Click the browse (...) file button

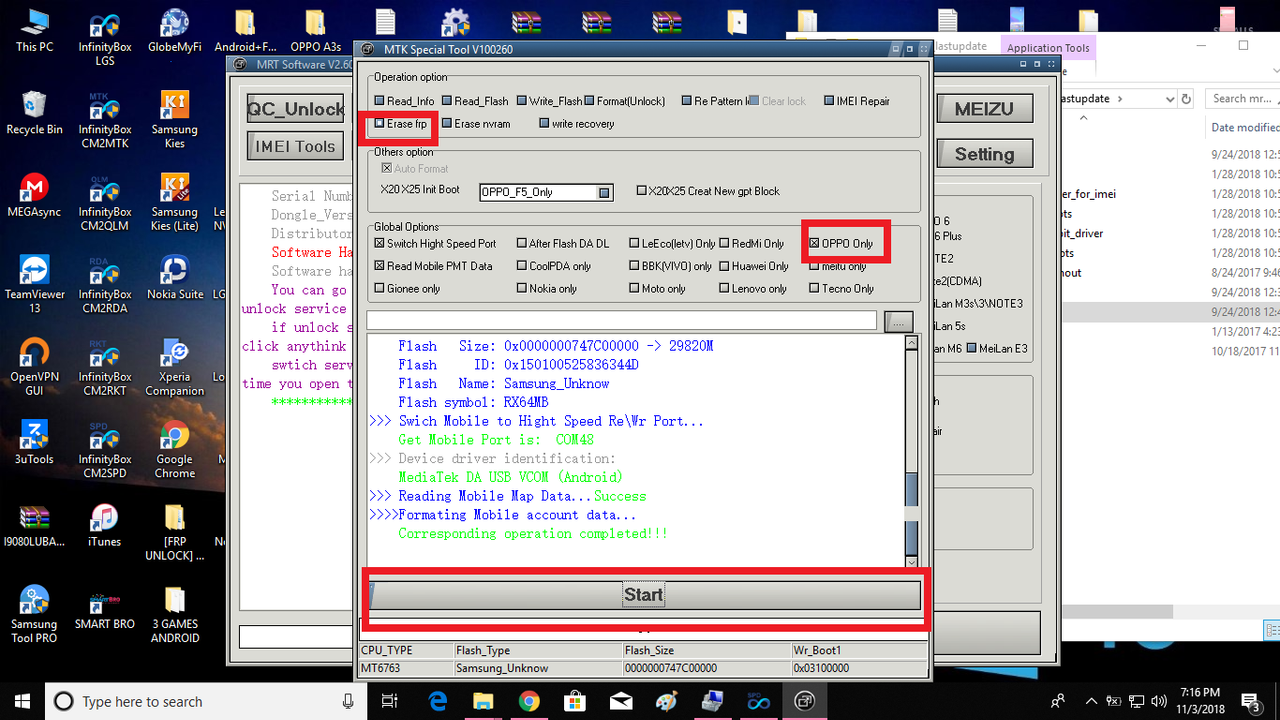pos(899,321)
